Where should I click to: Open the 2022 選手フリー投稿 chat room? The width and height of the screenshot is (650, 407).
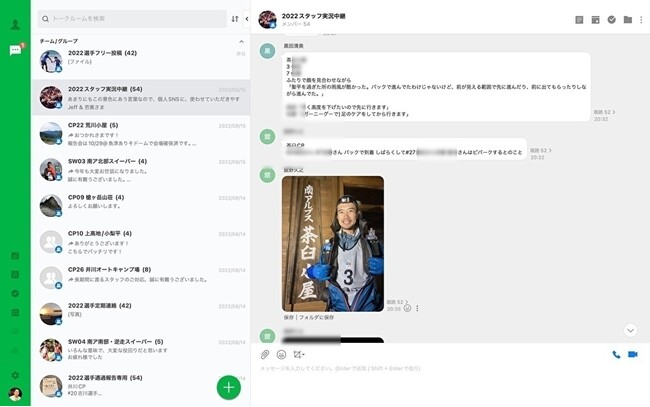pyautogui.click(x=141, y=61)
